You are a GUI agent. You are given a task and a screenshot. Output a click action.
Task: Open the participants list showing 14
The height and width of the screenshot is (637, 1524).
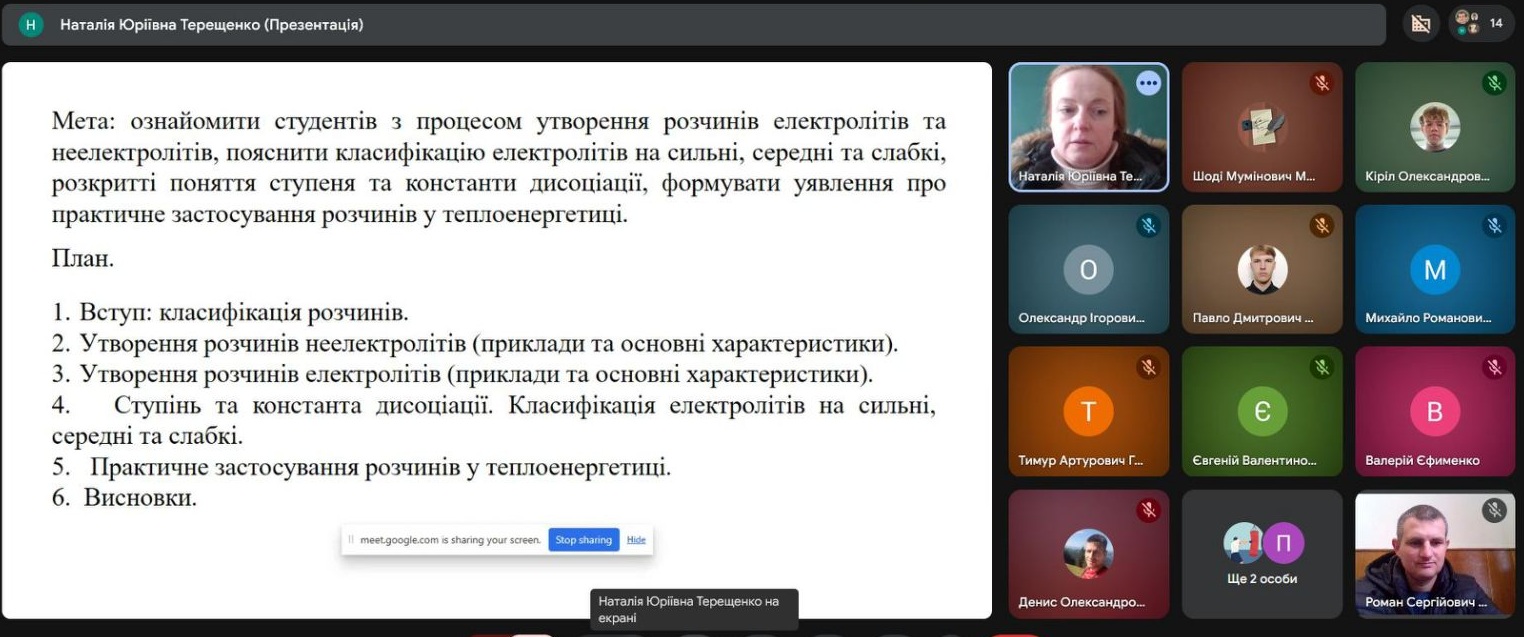1481,23
